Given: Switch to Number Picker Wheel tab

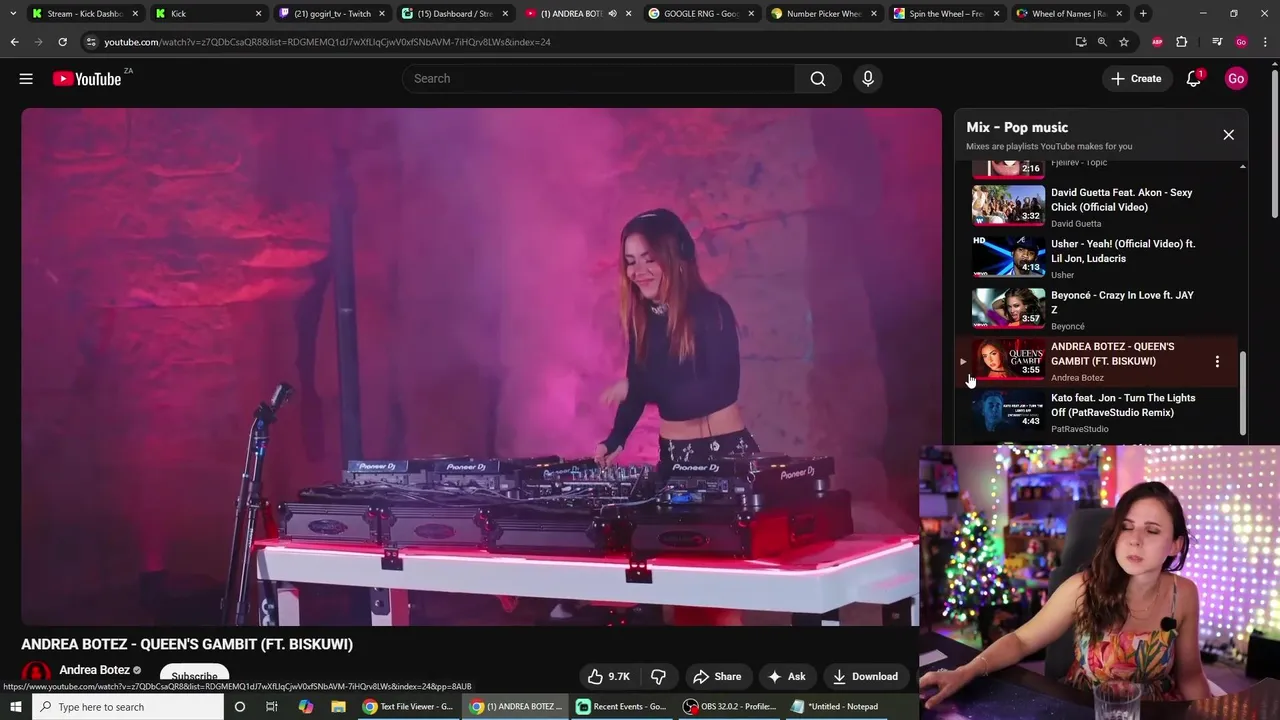Looking at the screenshot, I should tap(824, 14).
